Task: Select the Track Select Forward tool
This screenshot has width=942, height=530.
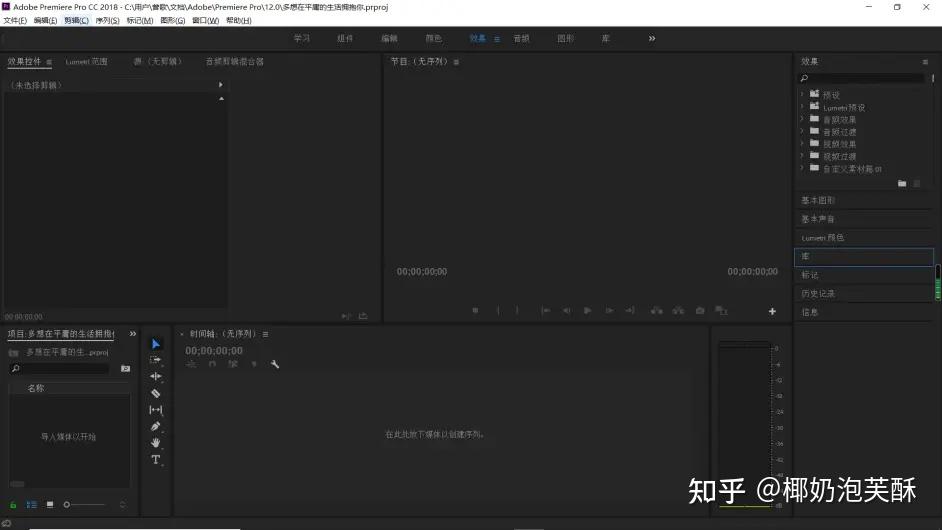Action: 156,360
